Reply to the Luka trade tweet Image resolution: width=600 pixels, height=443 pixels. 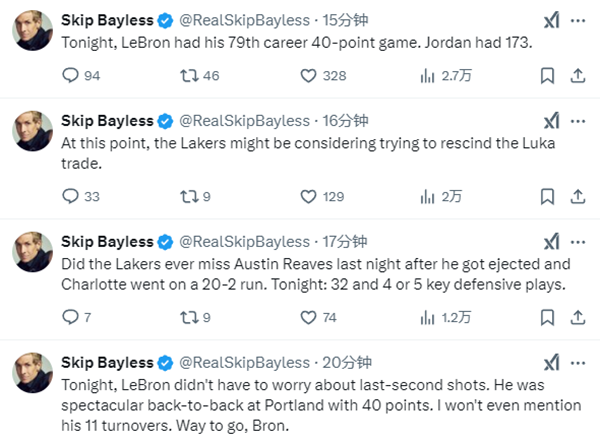pyautogui.click(x=70, y=197)
